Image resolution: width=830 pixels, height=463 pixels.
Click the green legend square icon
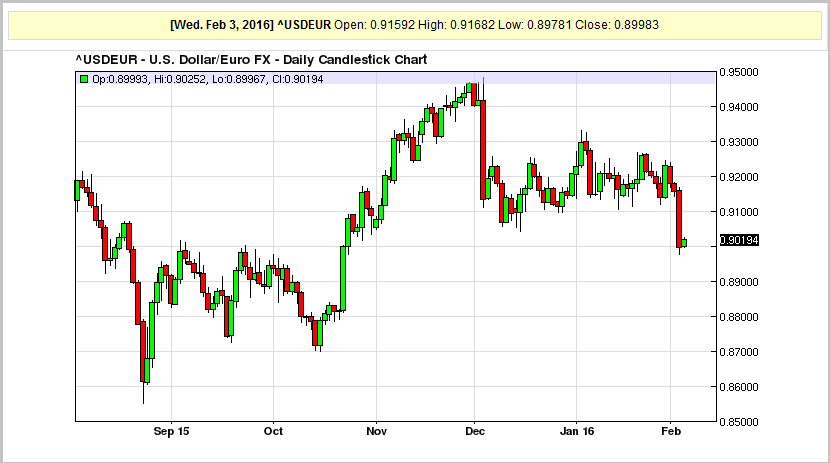pos(84,79)
